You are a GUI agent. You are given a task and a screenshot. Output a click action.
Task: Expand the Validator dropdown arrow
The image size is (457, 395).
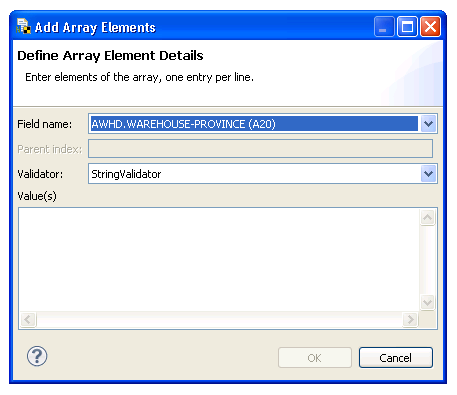point(428,174)
